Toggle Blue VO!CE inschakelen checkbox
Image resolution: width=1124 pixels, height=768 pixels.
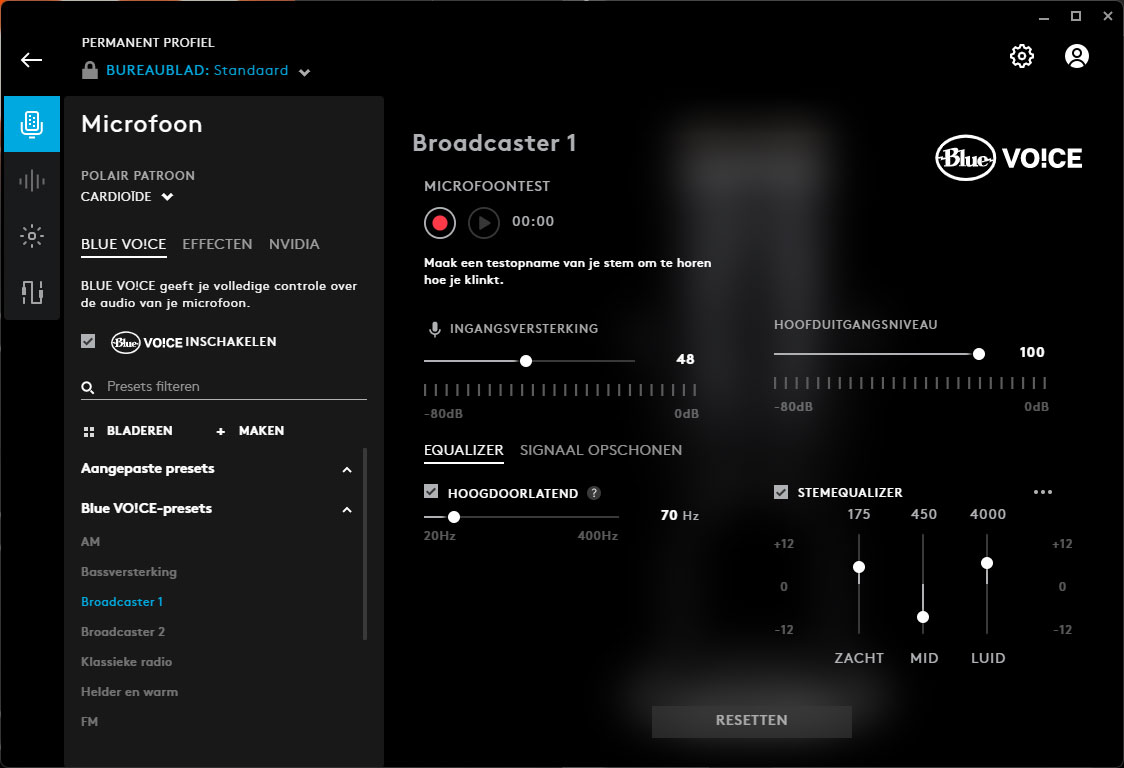tap(88, 341)
